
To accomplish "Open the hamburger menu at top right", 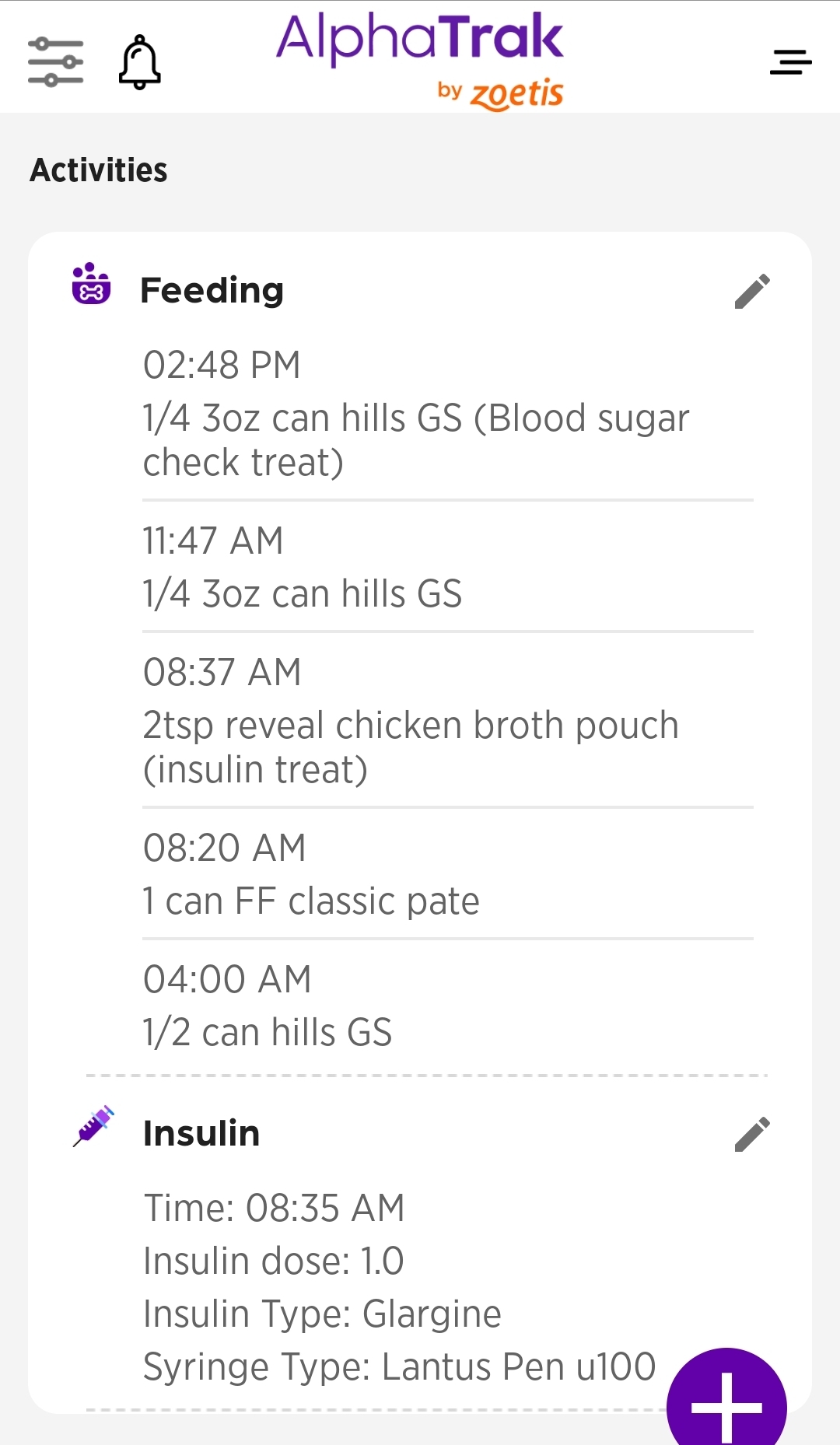I will pyautogui.click(x=790, y=62).
